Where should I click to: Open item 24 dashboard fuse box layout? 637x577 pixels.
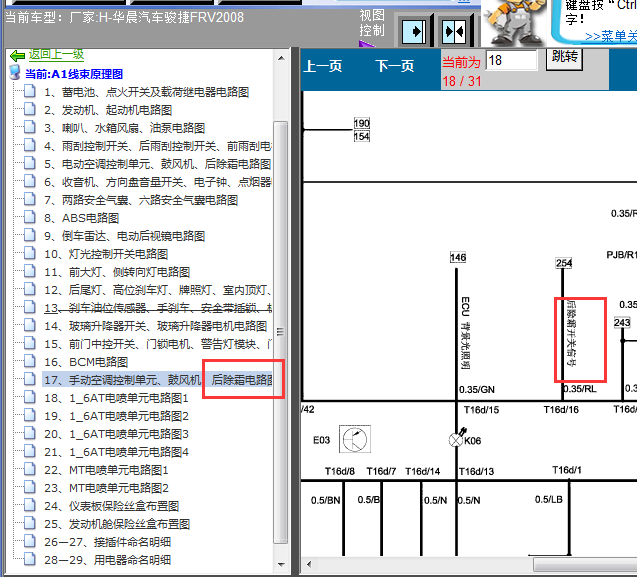click(x=112, y=506)
